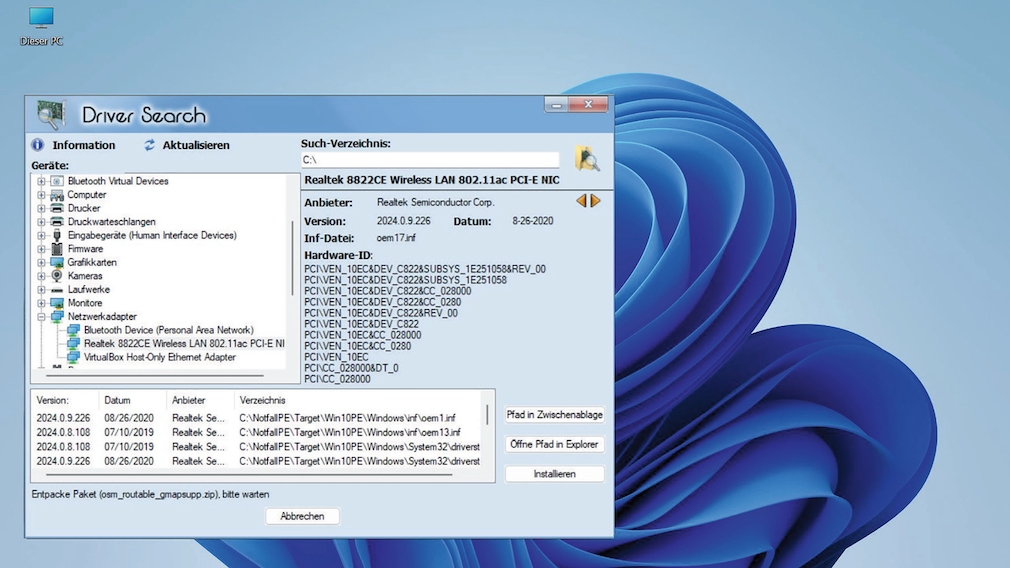
Task: Click the device tree vertical scrollbar
Action: [x=293, y=258]
